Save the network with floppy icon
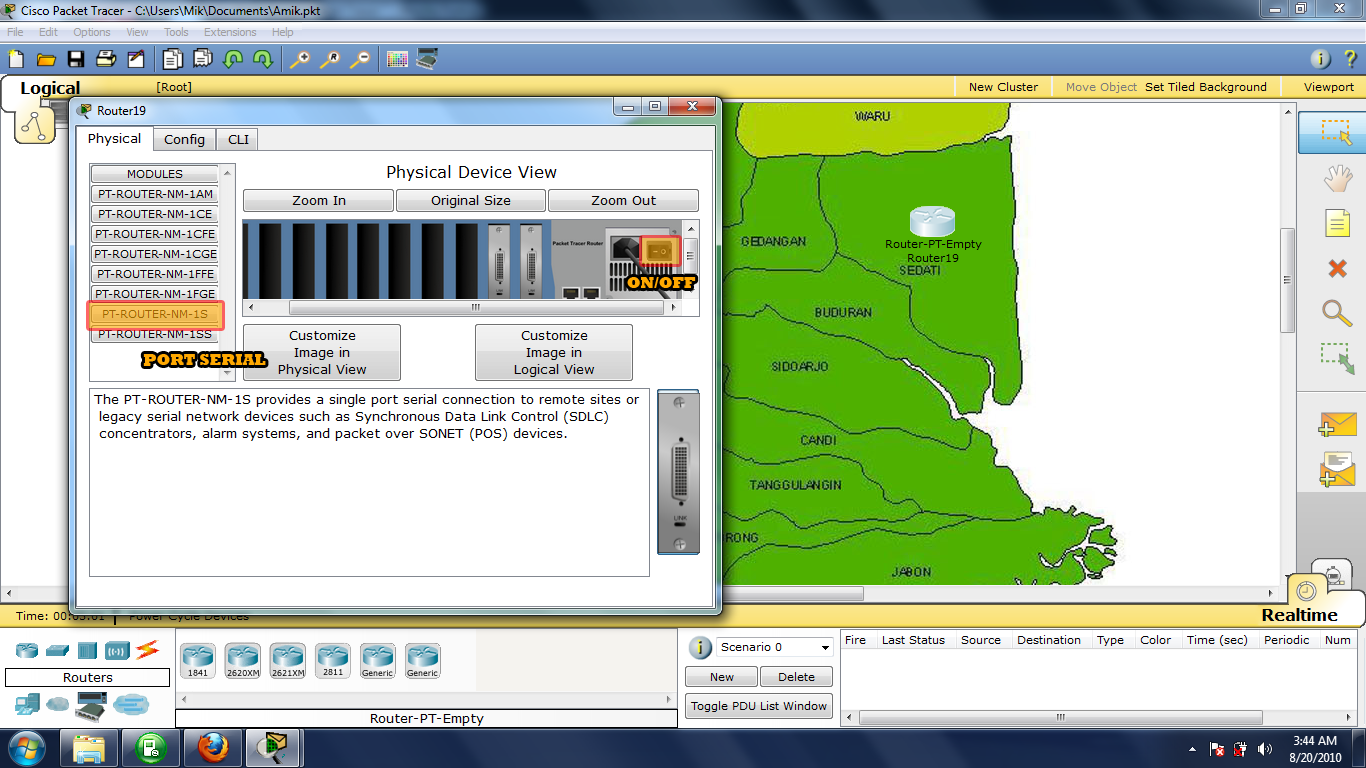 click(76, 59)
